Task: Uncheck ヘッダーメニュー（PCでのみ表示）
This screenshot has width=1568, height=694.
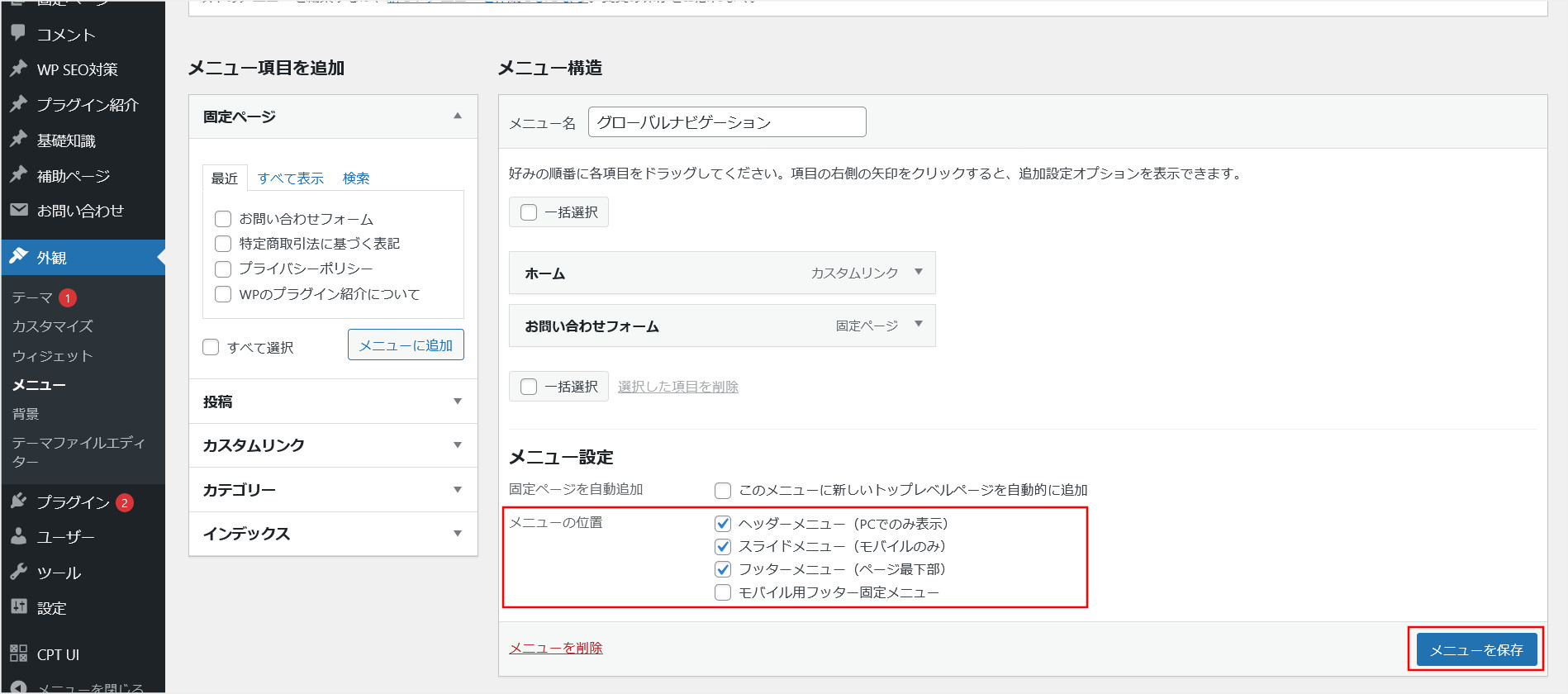Action: (x=723, y=524)
